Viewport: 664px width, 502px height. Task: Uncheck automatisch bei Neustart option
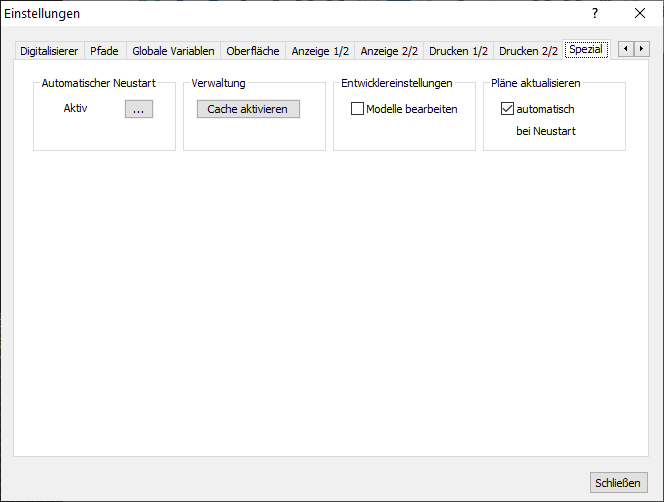[508, 109]
